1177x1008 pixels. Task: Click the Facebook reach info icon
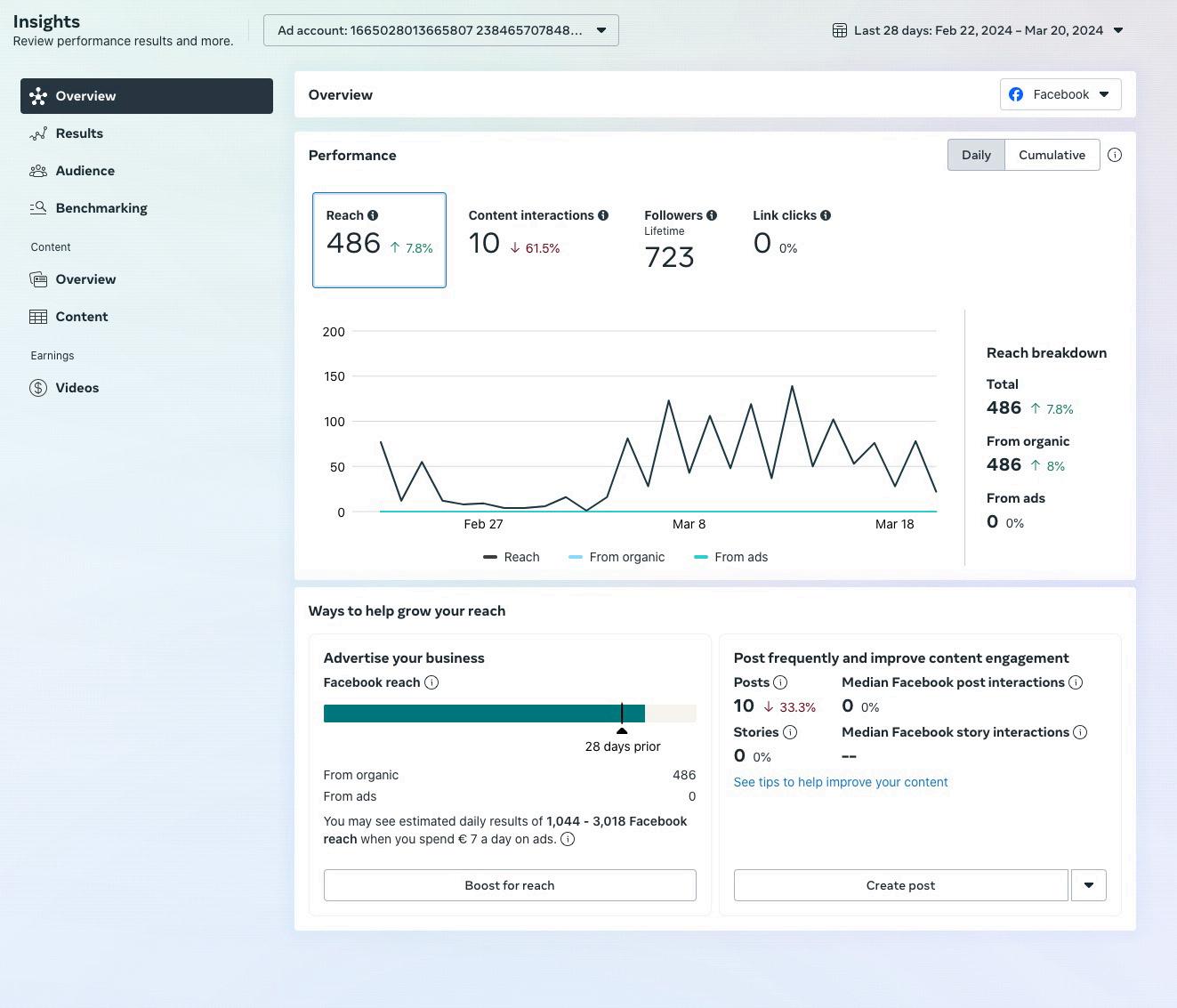click(x=431, y=682)
